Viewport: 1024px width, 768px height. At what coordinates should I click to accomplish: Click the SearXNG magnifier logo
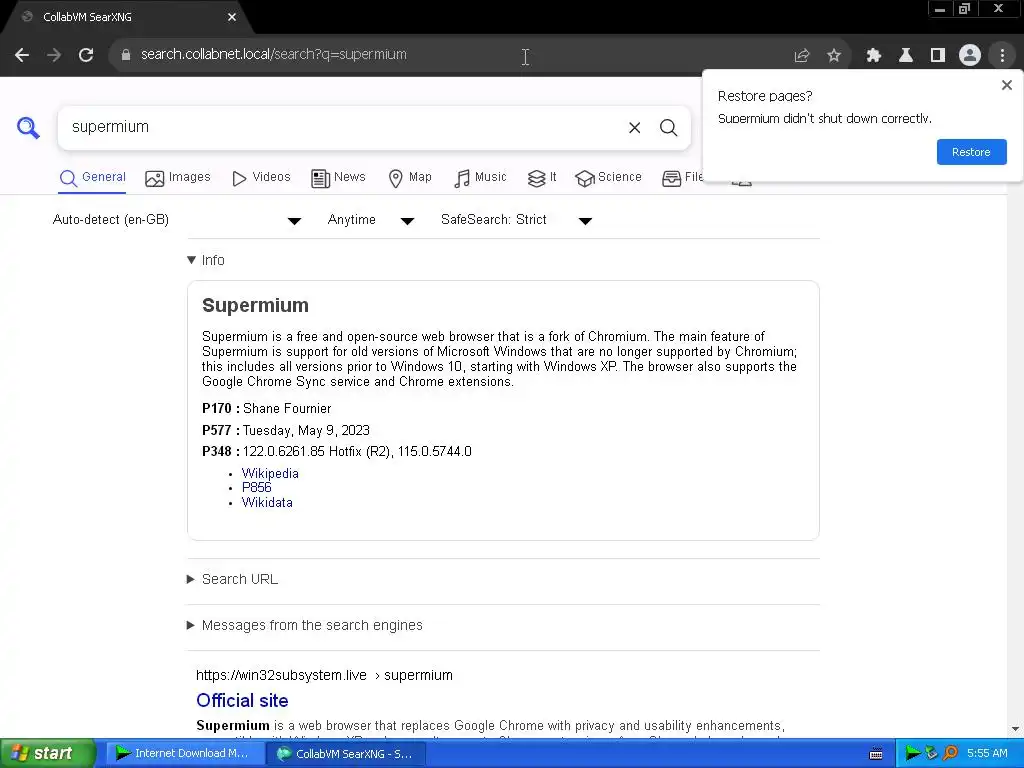pos(28,127)
